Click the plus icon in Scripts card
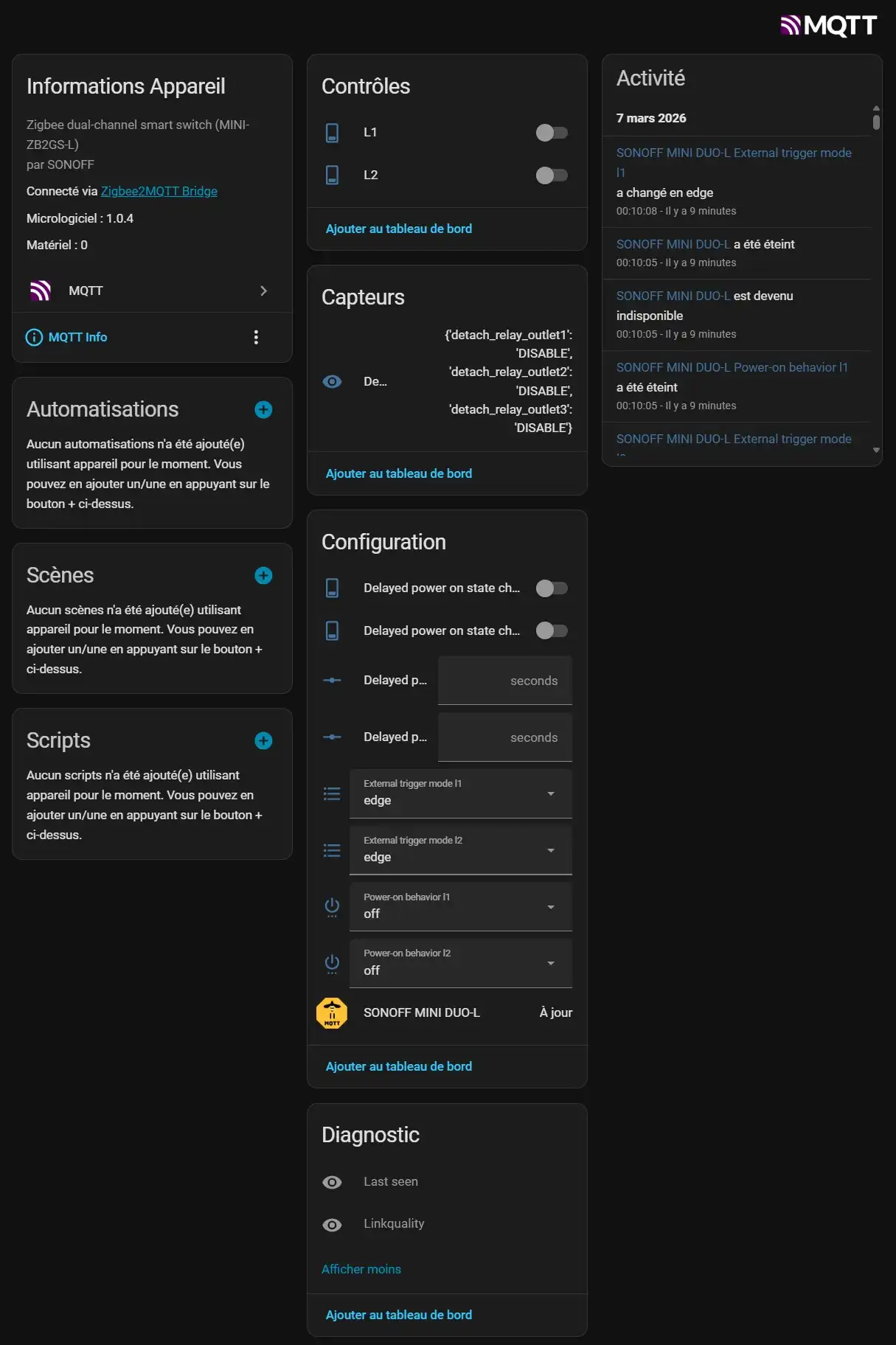The image size is (896, 1345). (263, 741)
